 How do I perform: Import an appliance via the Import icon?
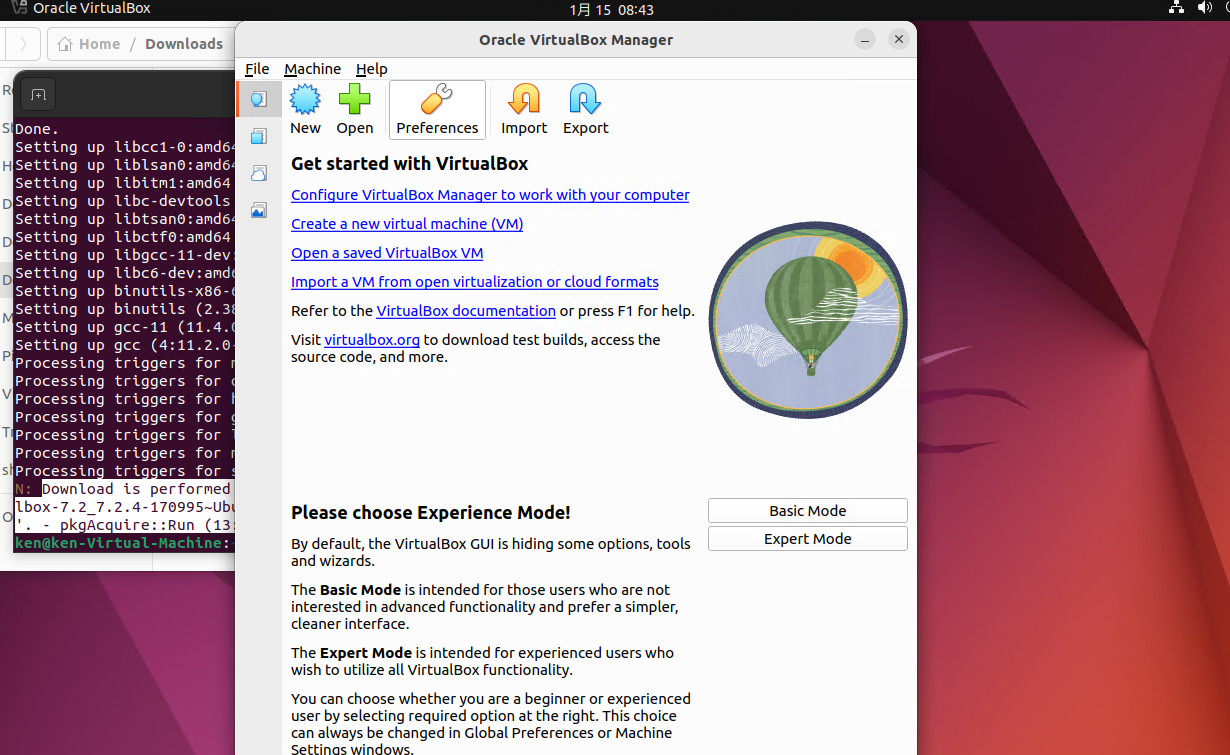pyautogui.click(x=524, y=109)
